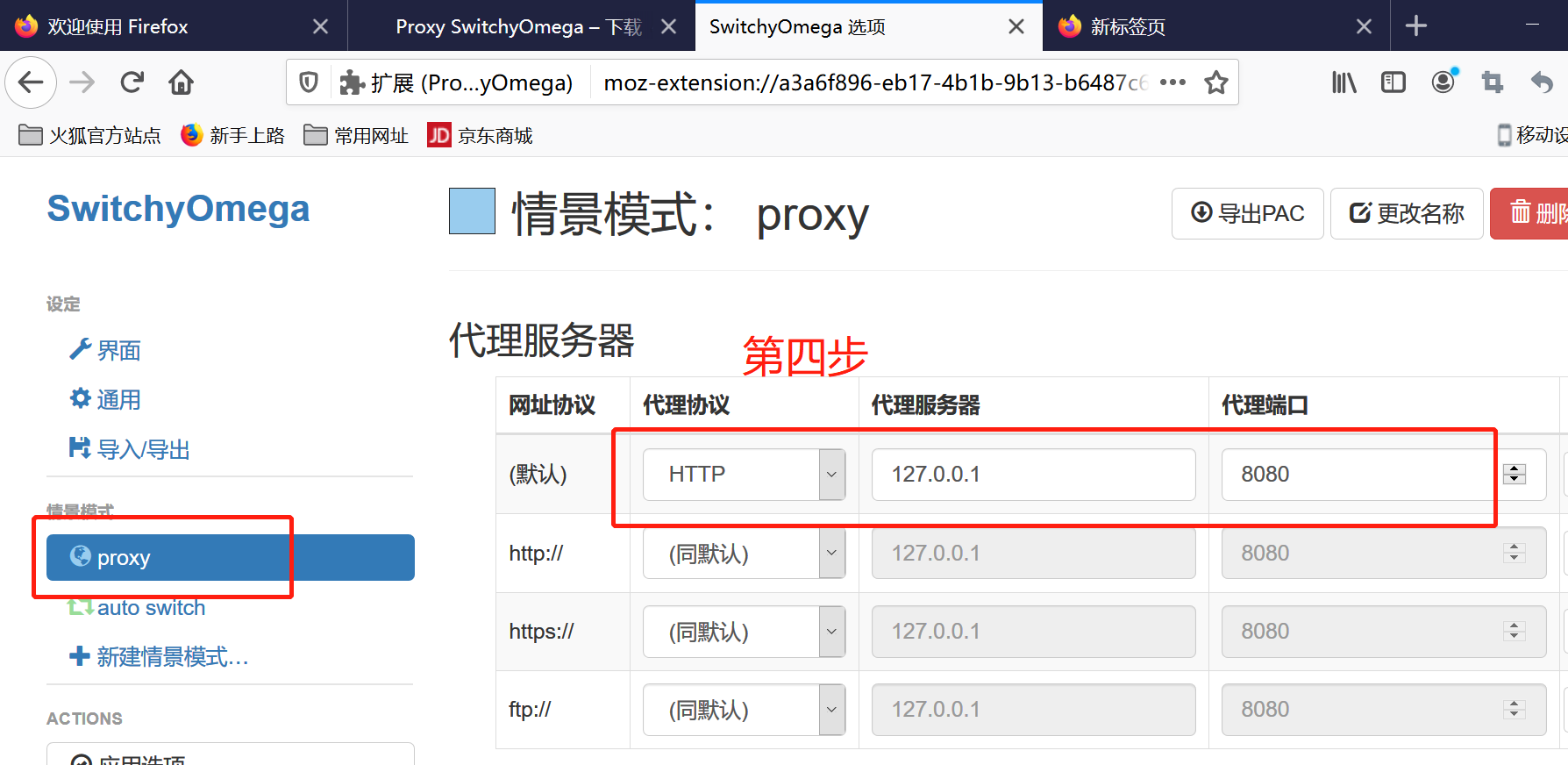Click the address bar URL
Screen dimensions: 1568x765
click(875, 82)
